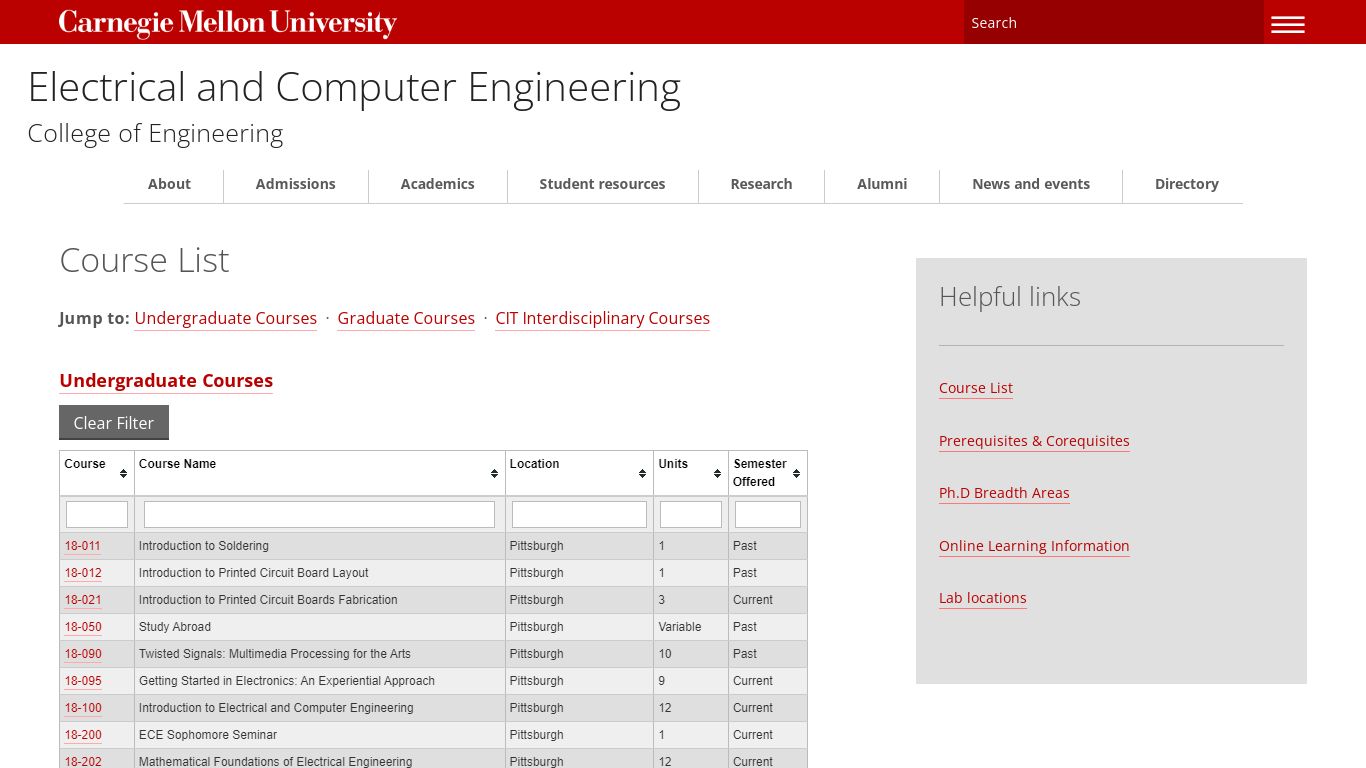Open the hamburger menu icon

click(1287, 24)
